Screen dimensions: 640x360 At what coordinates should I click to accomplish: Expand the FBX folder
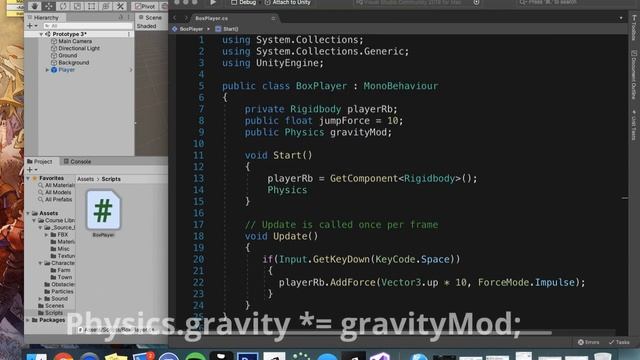tap(47, 235)
